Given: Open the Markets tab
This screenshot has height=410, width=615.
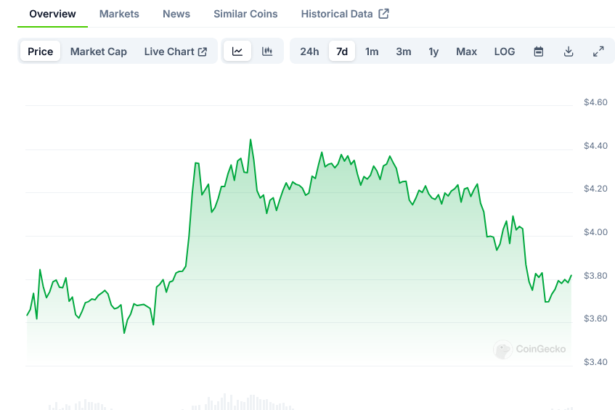Looking at the screenshot, I should 119,14.
